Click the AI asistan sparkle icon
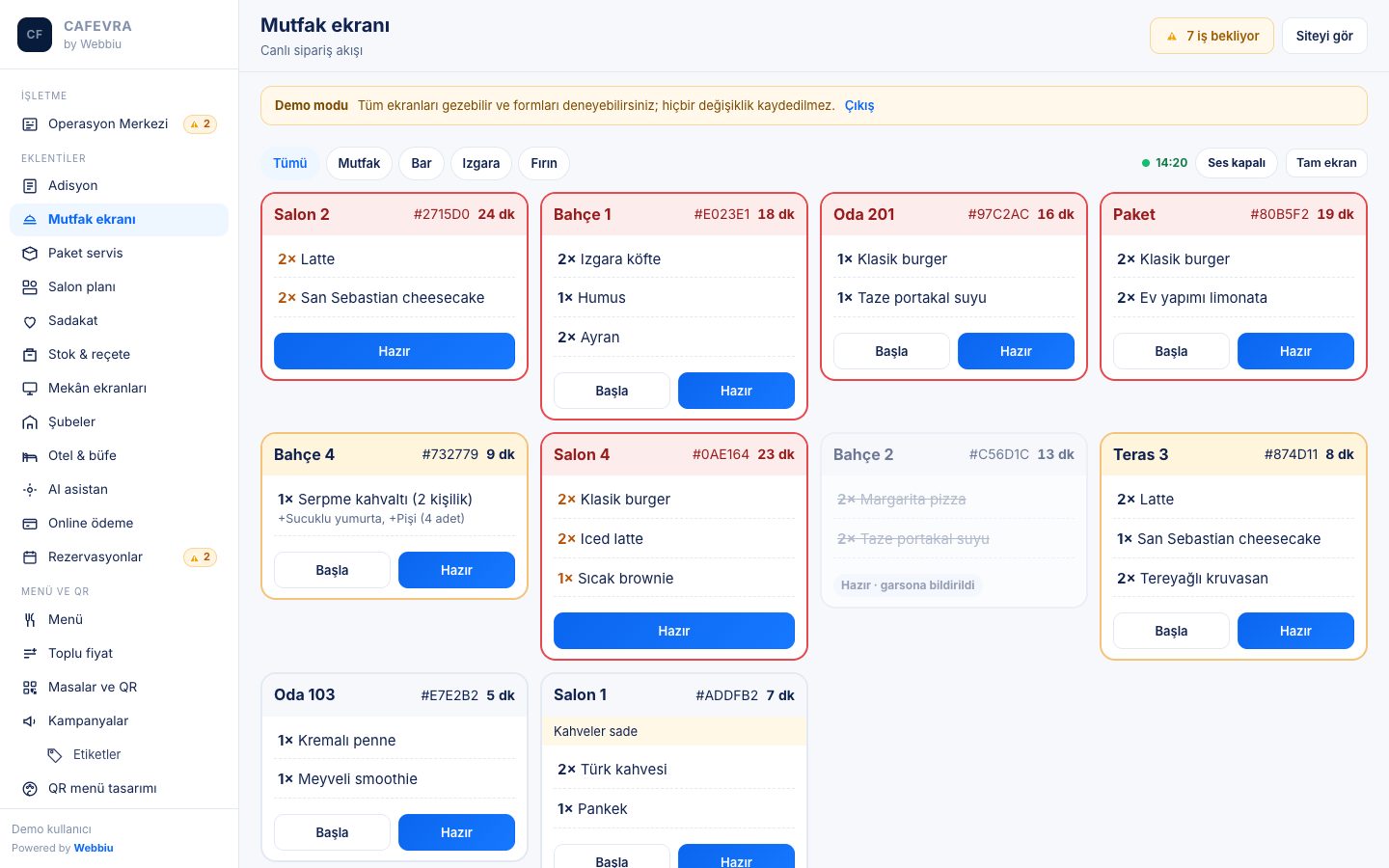1389x868 pixels. pos(30,490)
